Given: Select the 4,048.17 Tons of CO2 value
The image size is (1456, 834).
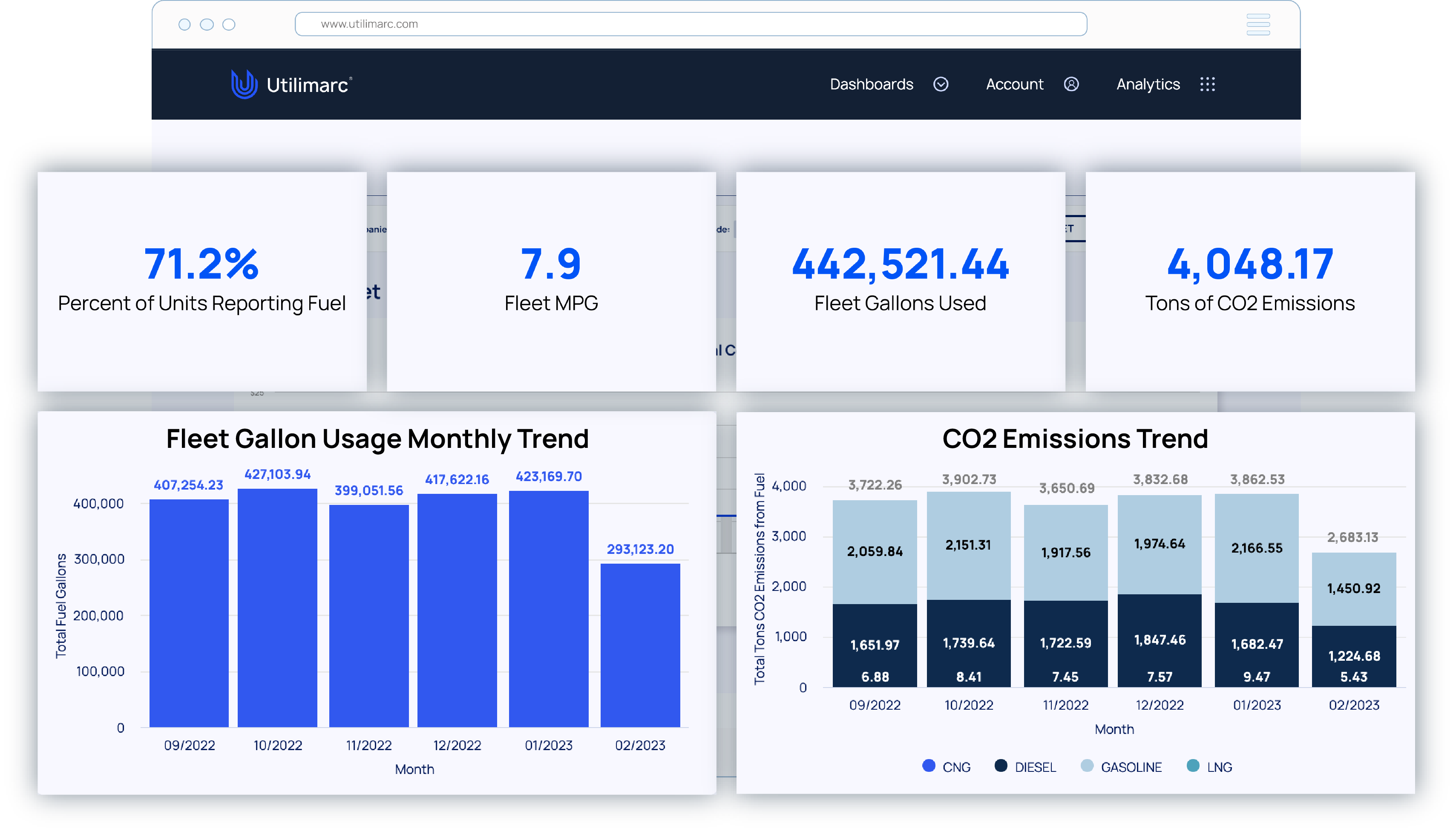Looking at the screenshot, I should click(1250, 264).
